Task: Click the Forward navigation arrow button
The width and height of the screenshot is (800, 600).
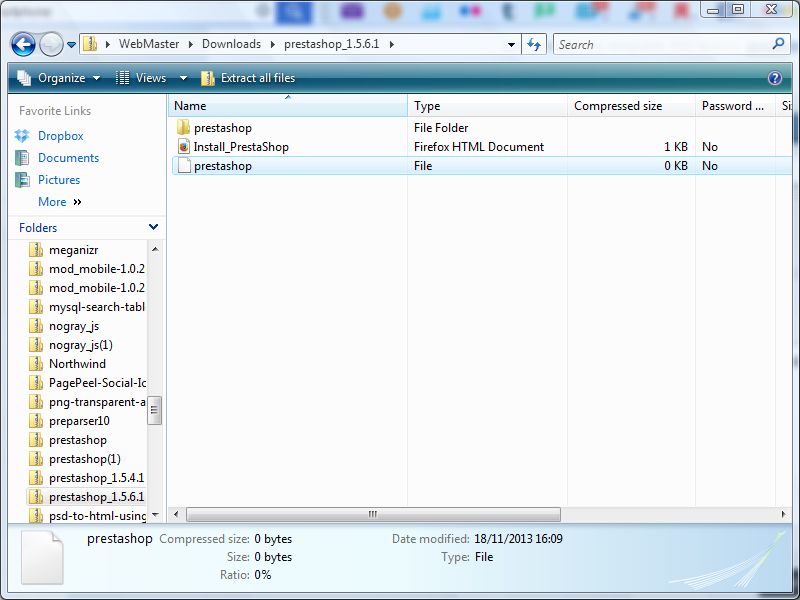Action: (x=51, y=44)
